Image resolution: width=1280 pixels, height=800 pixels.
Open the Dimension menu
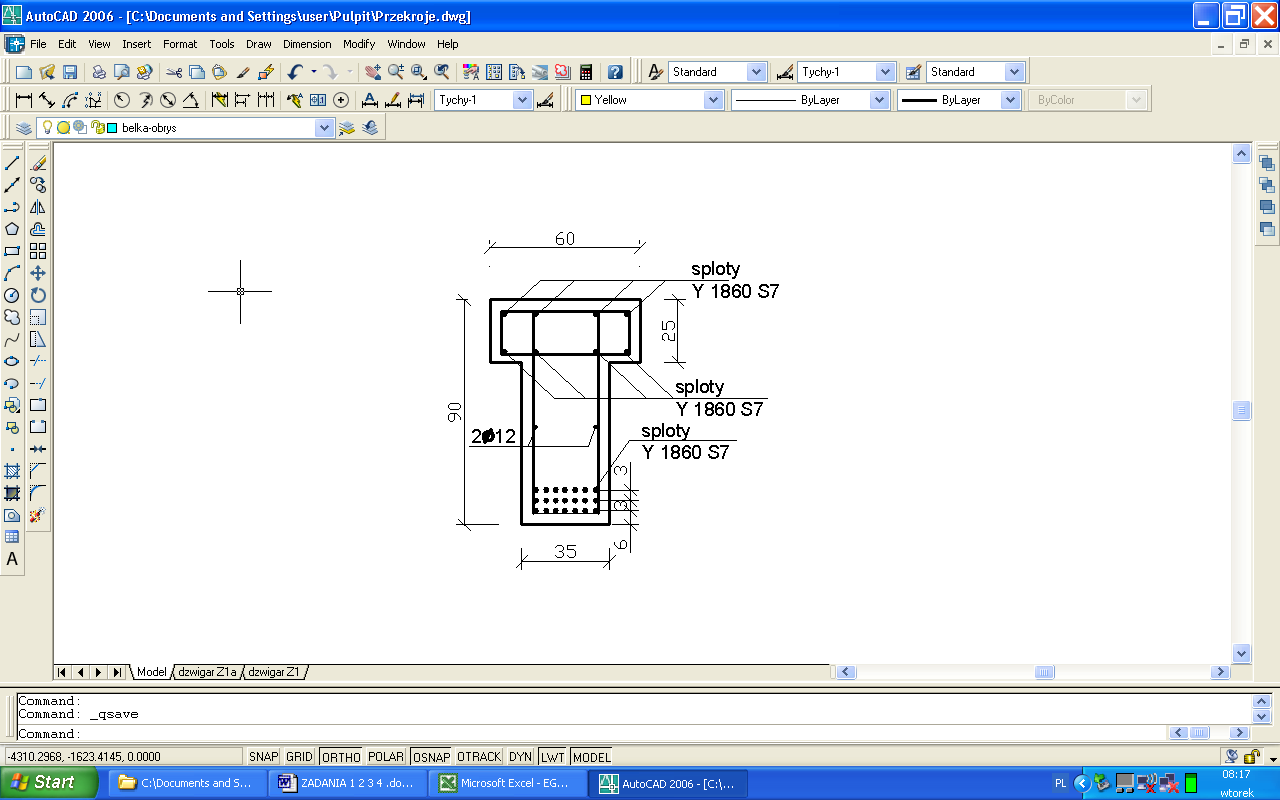point(307,44)
